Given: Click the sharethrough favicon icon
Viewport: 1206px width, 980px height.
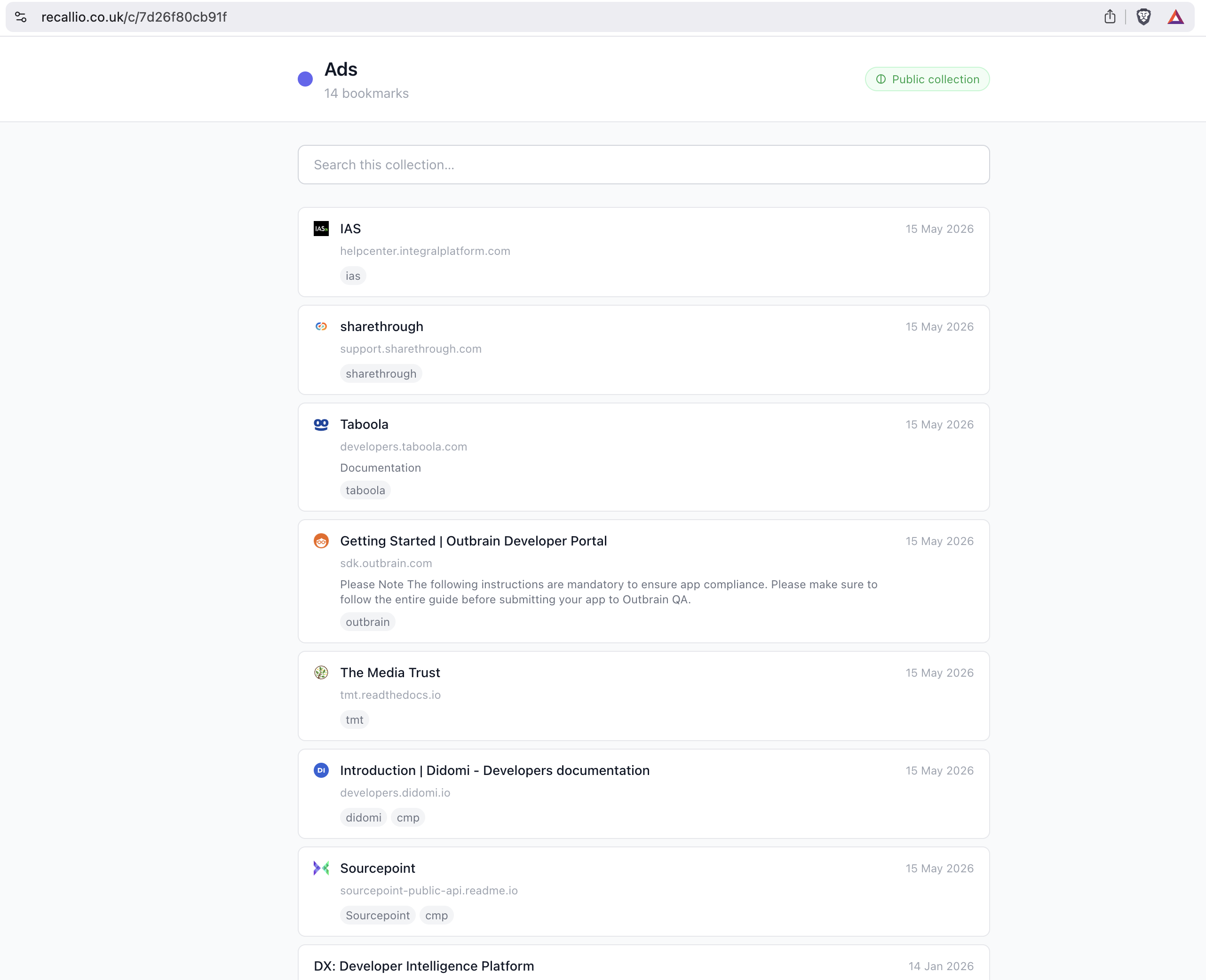Looking at the screenshot, I should click(x=321, y=326).
